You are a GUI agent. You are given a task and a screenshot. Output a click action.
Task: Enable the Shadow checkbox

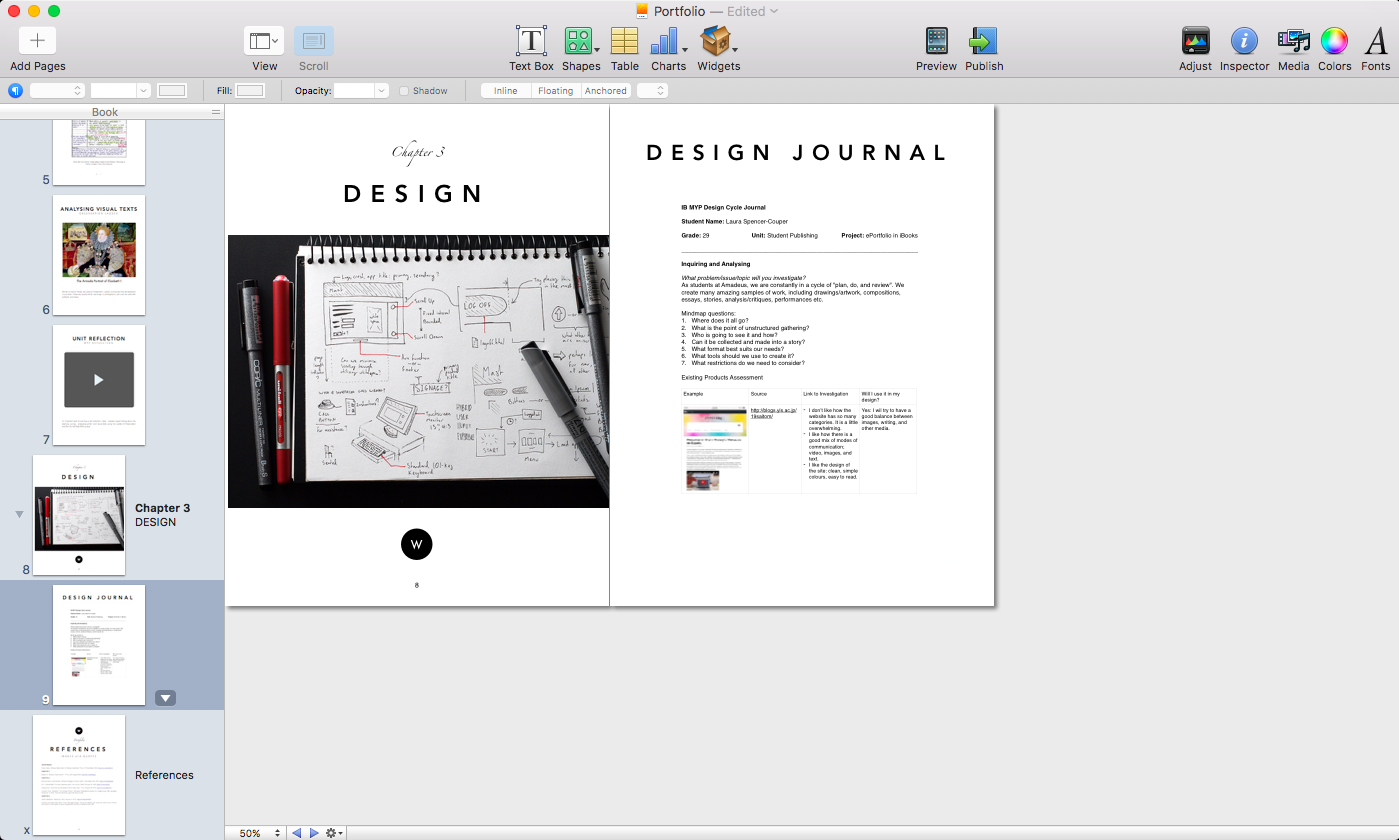[404, 91]
